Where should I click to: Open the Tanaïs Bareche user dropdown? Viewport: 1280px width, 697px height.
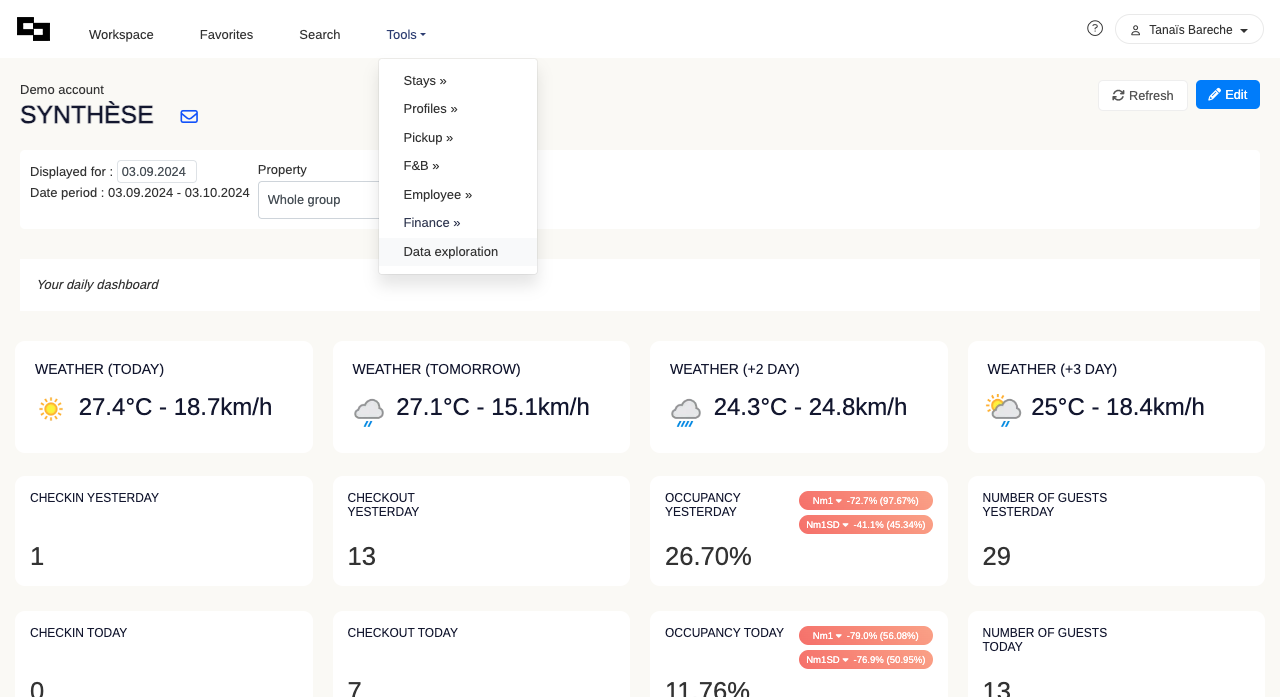(x=1189, y=30)
